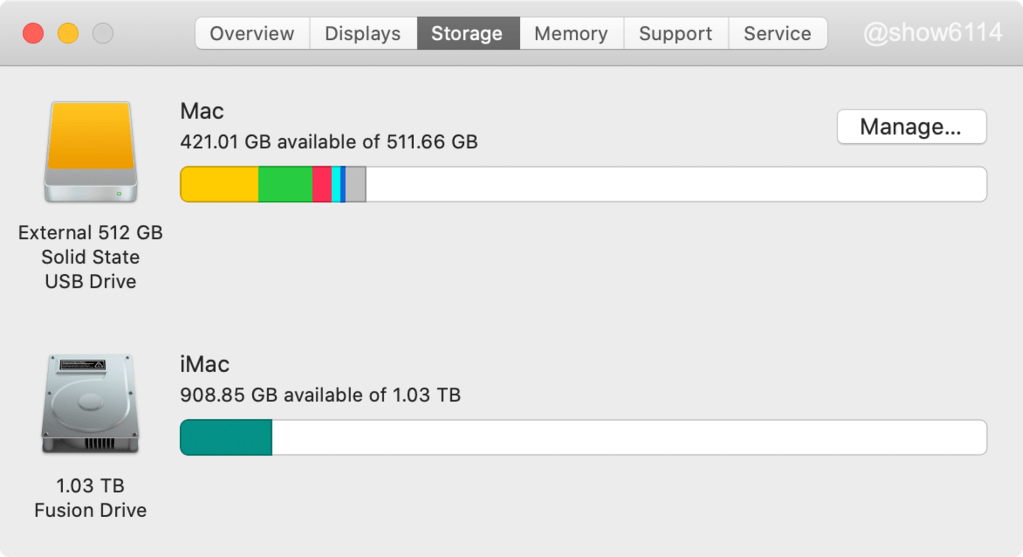Open the Memory tab

pos(571,33)
